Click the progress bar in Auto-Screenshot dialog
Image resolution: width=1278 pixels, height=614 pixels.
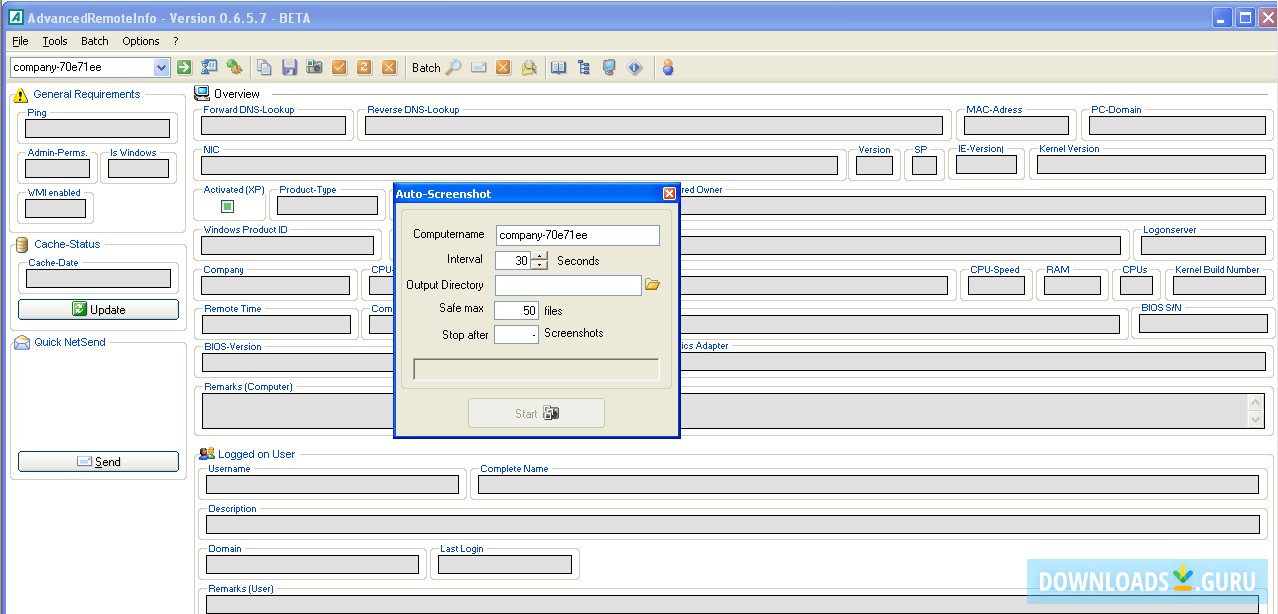535,370
